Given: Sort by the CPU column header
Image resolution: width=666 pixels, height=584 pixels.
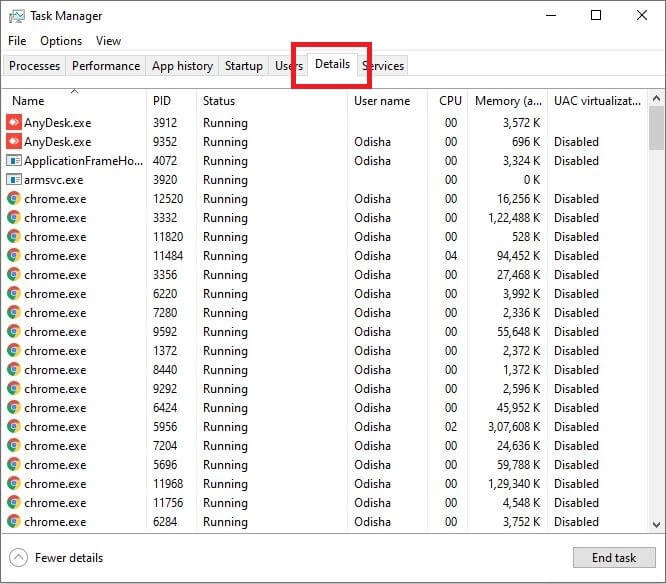Looking at the screenshot, I should (x=448, y=101).
